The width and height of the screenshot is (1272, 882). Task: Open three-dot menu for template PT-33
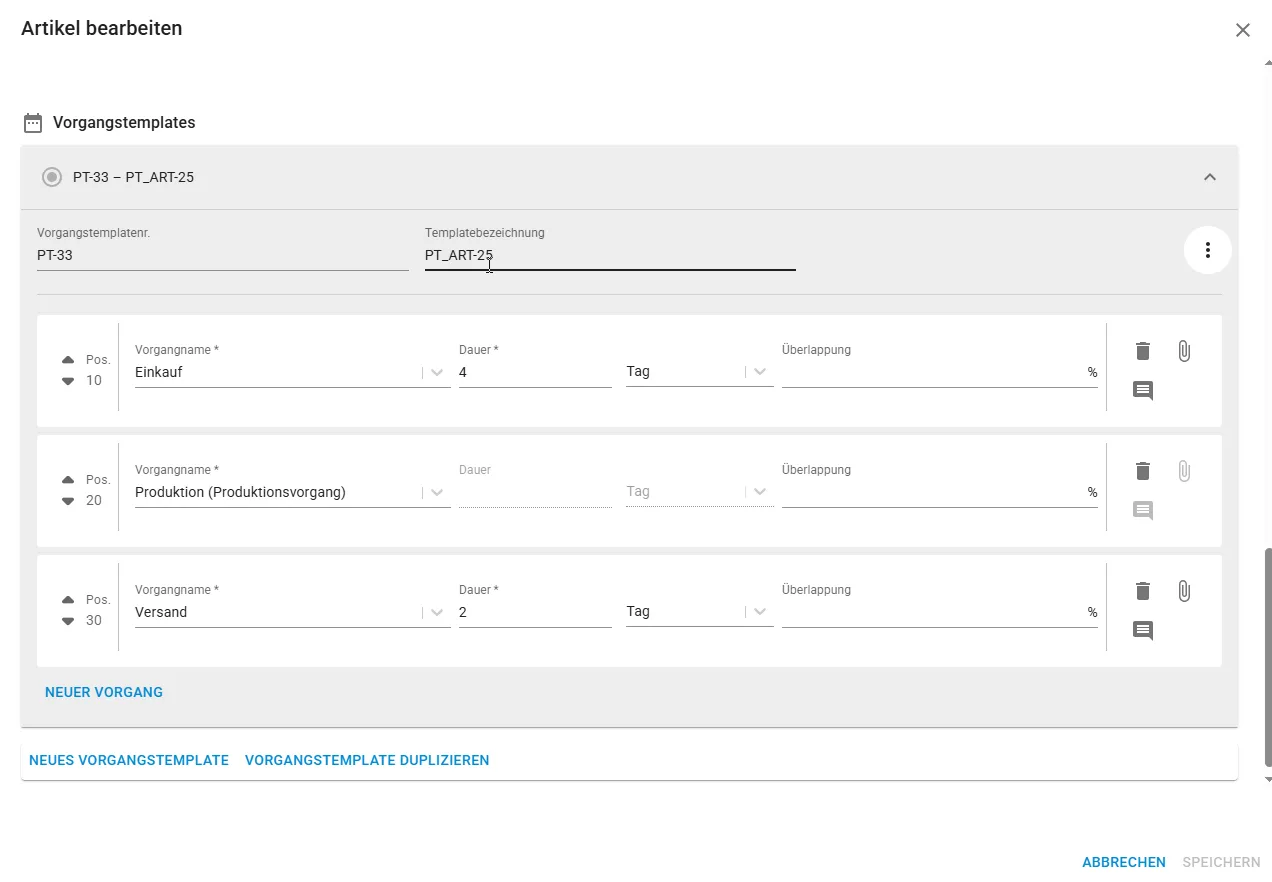click(1208, 250)
